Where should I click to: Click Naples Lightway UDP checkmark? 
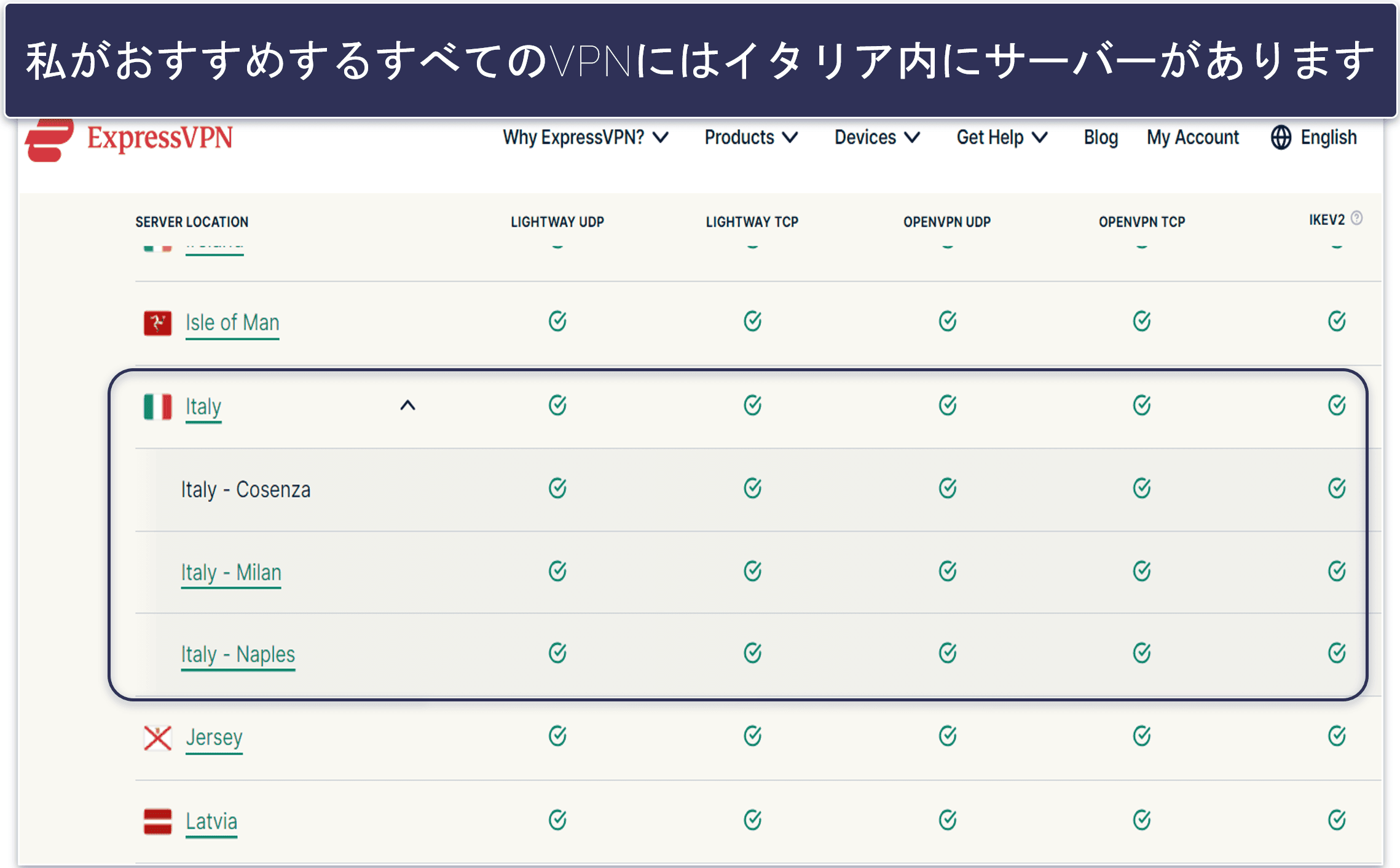point(557,653)
